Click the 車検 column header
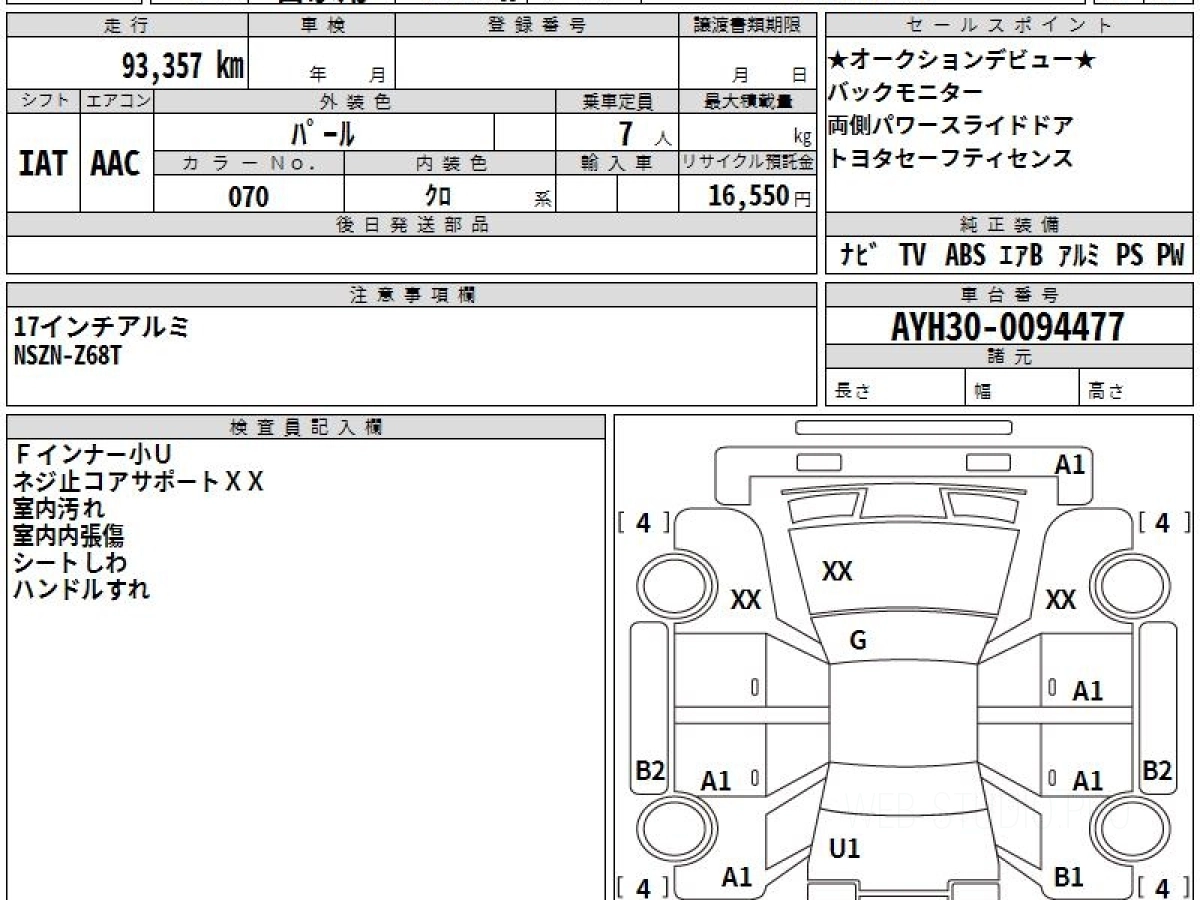This screenshot has width=1200, height=900. click(322, 25)
